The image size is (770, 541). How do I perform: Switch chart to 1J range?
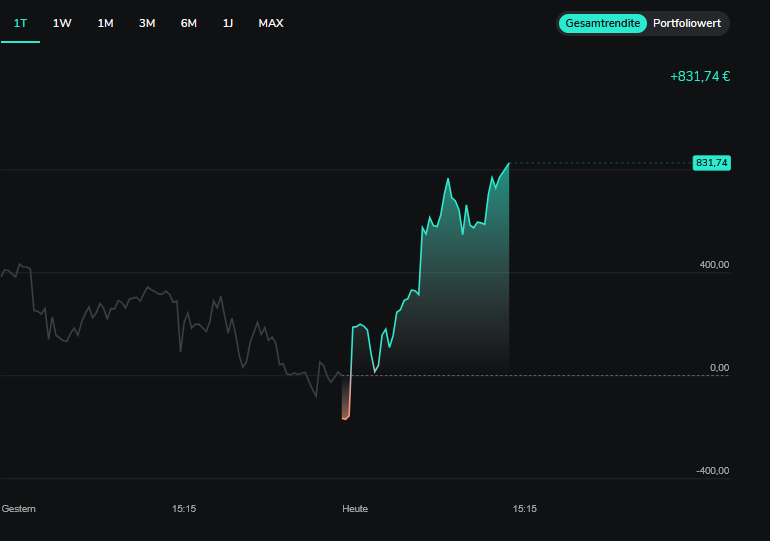[x=228, y=23]
